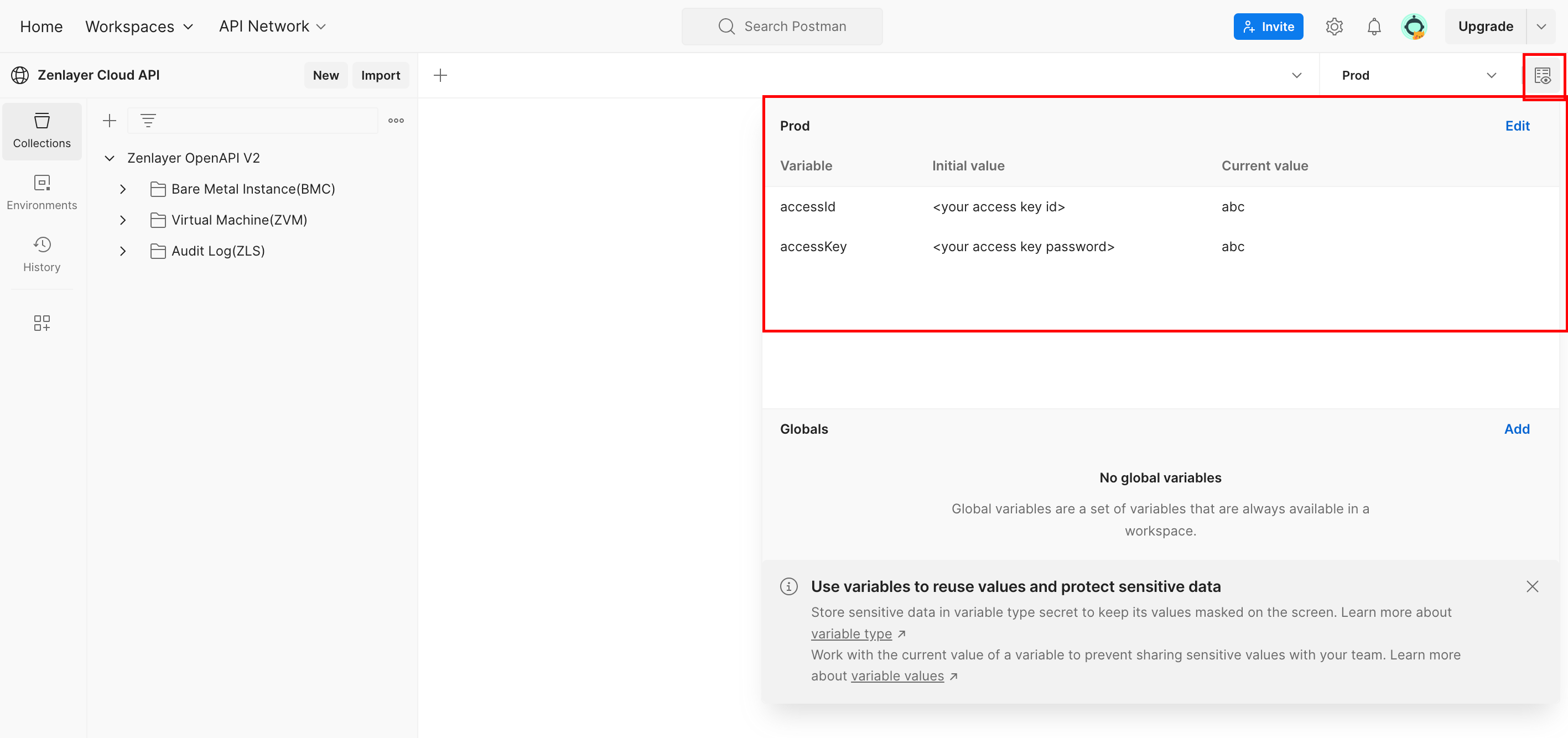The height and width of the screenshot is (738, 1568).
Task: Open the notifications bell
Action: click(1374, 27)
